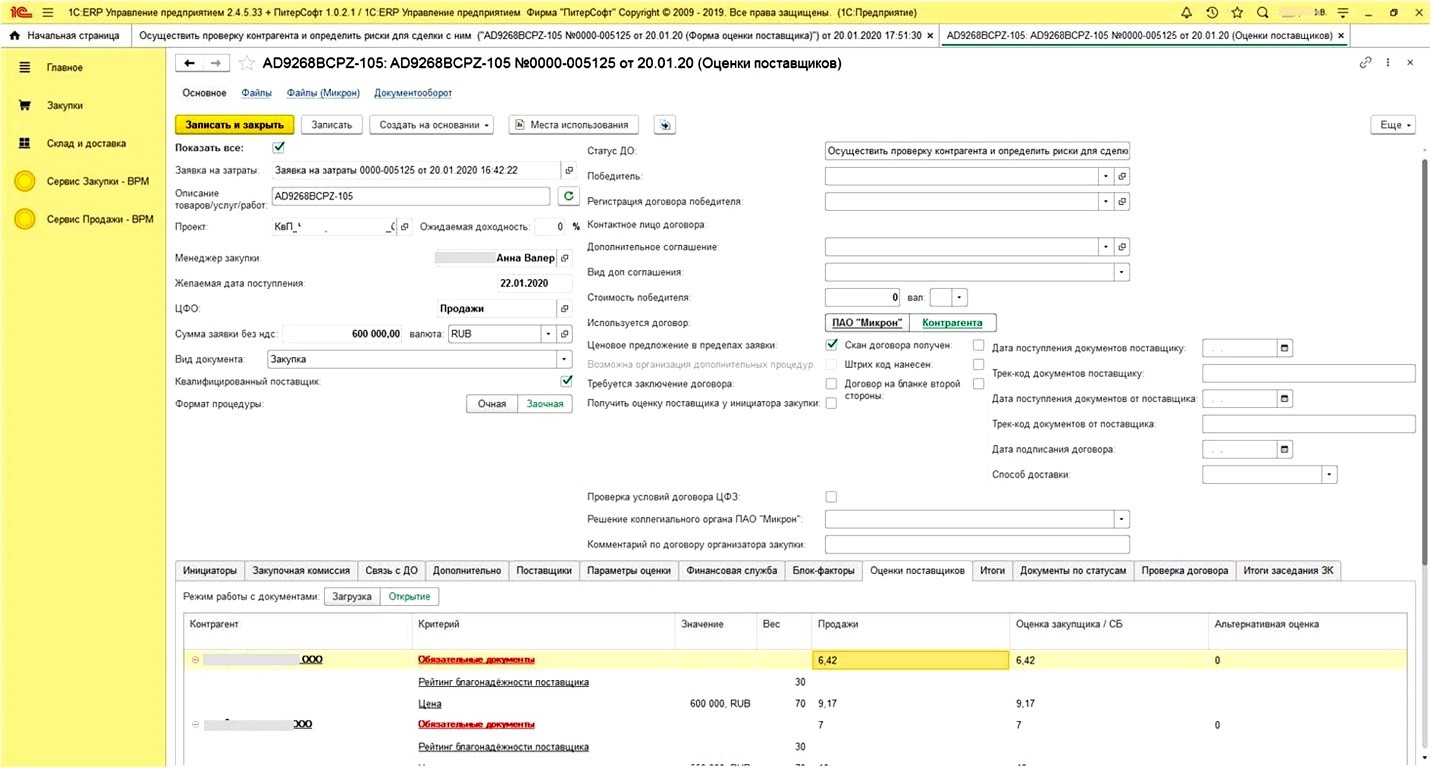Expand the Вид документа dropdown
Image resolution: width=1431 pixels, height=768 pixels.
pos(562,359)
